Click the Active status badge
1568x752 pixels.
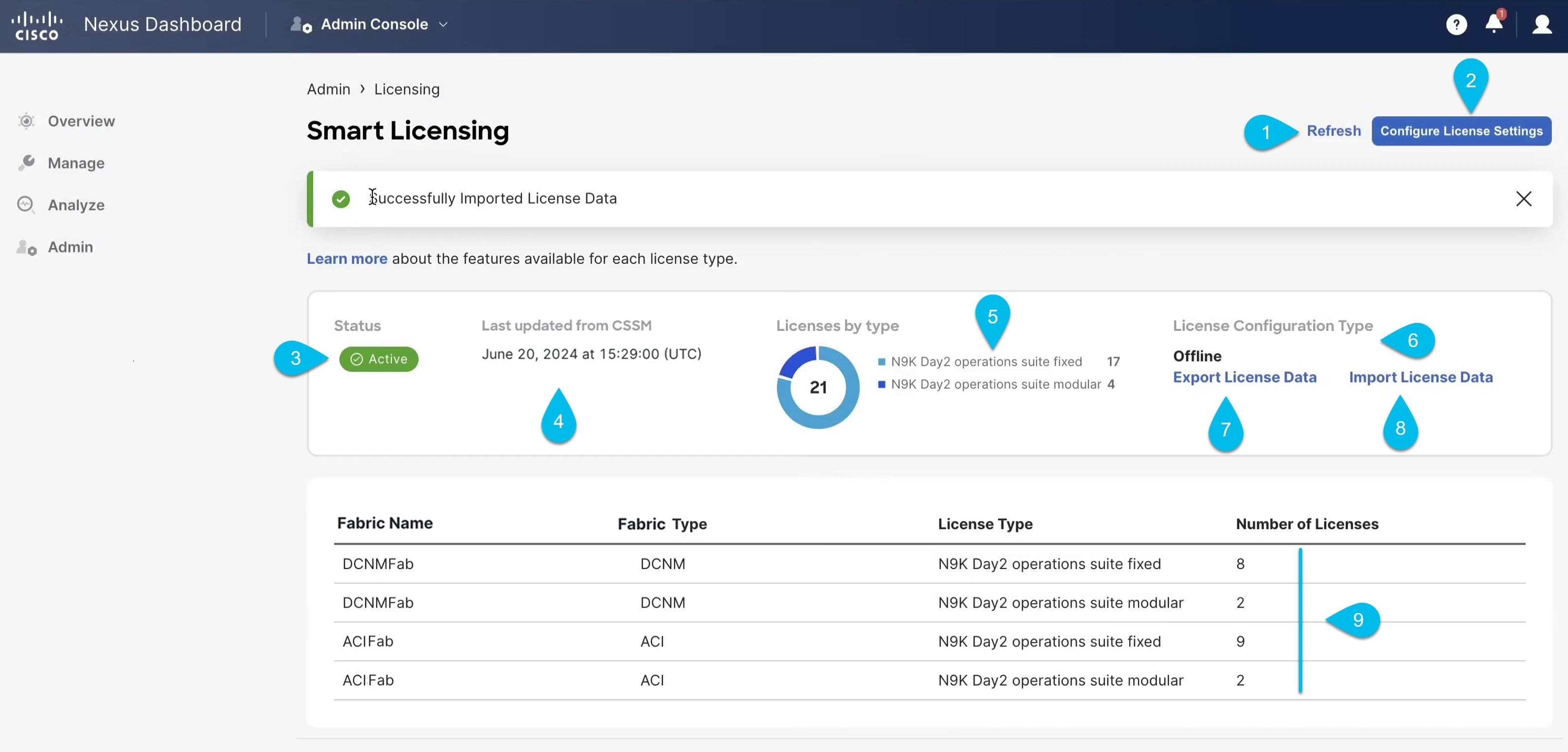(379, 358)
